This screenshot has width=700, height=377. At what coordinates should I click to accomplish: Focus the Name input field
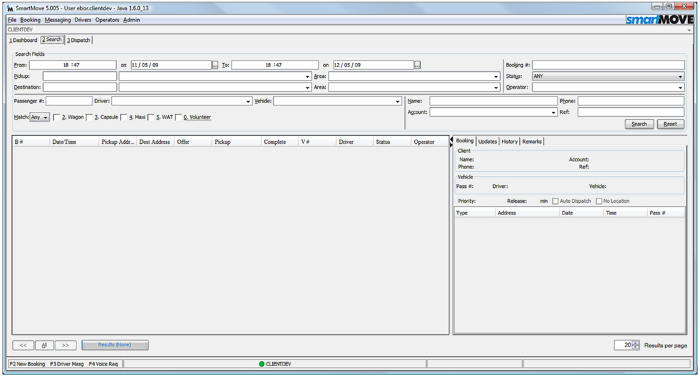coord(493,101)
